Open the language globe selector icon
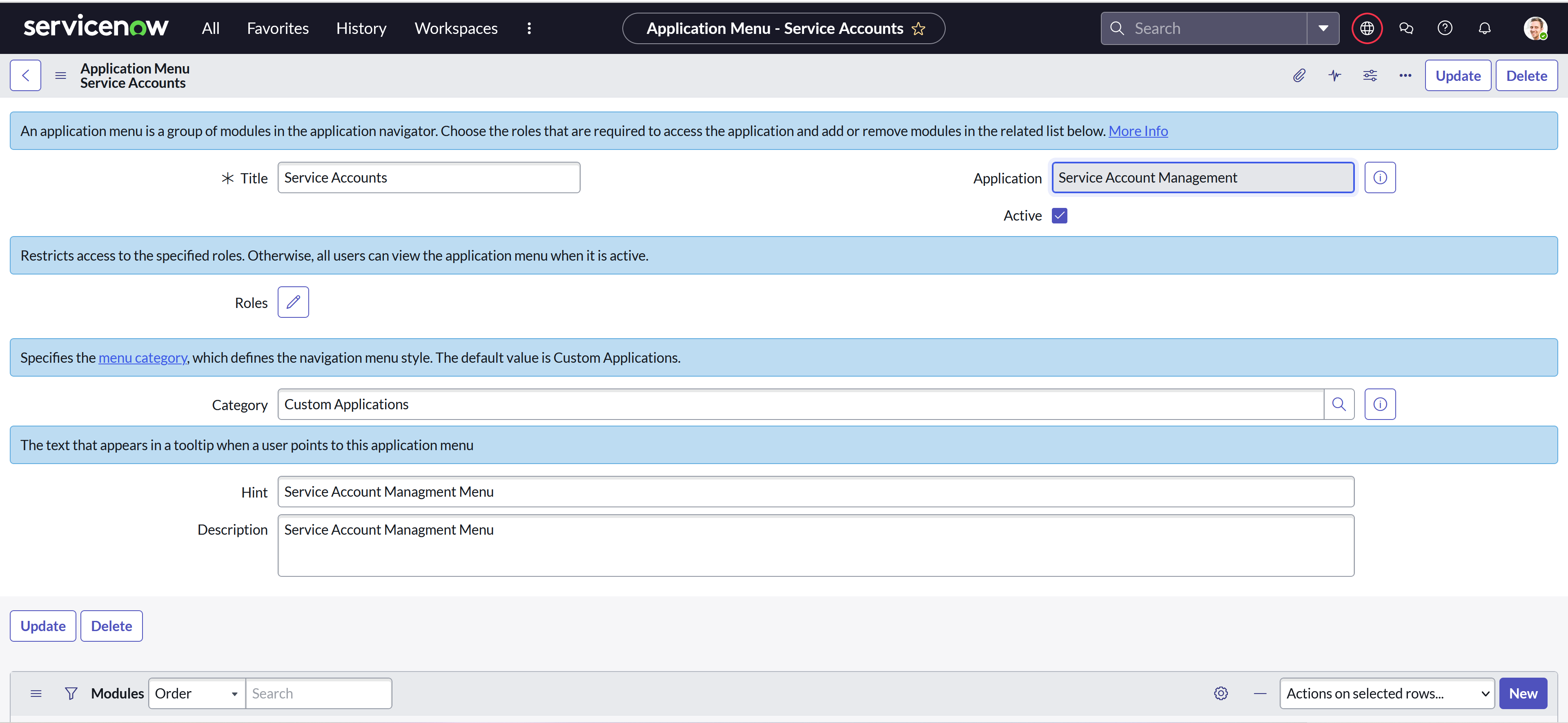The width and height of the screenshot is (1568, 723). coord(1367,27)
